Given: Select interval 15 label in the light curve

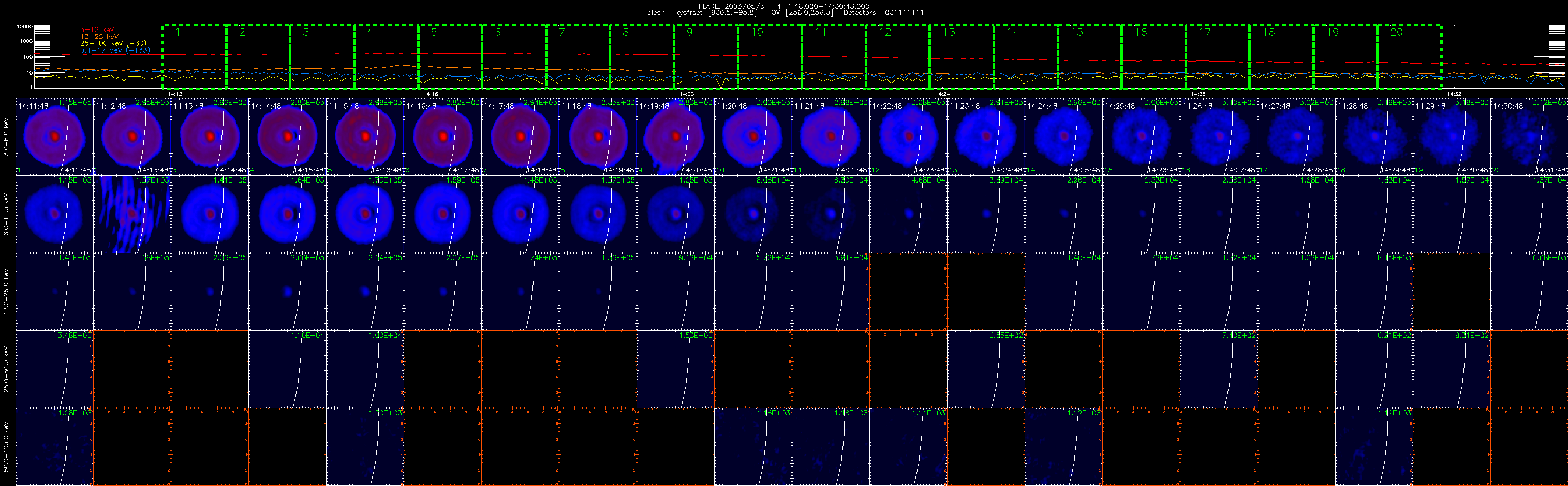Looking at the screenshot, I should [1077, 32].
